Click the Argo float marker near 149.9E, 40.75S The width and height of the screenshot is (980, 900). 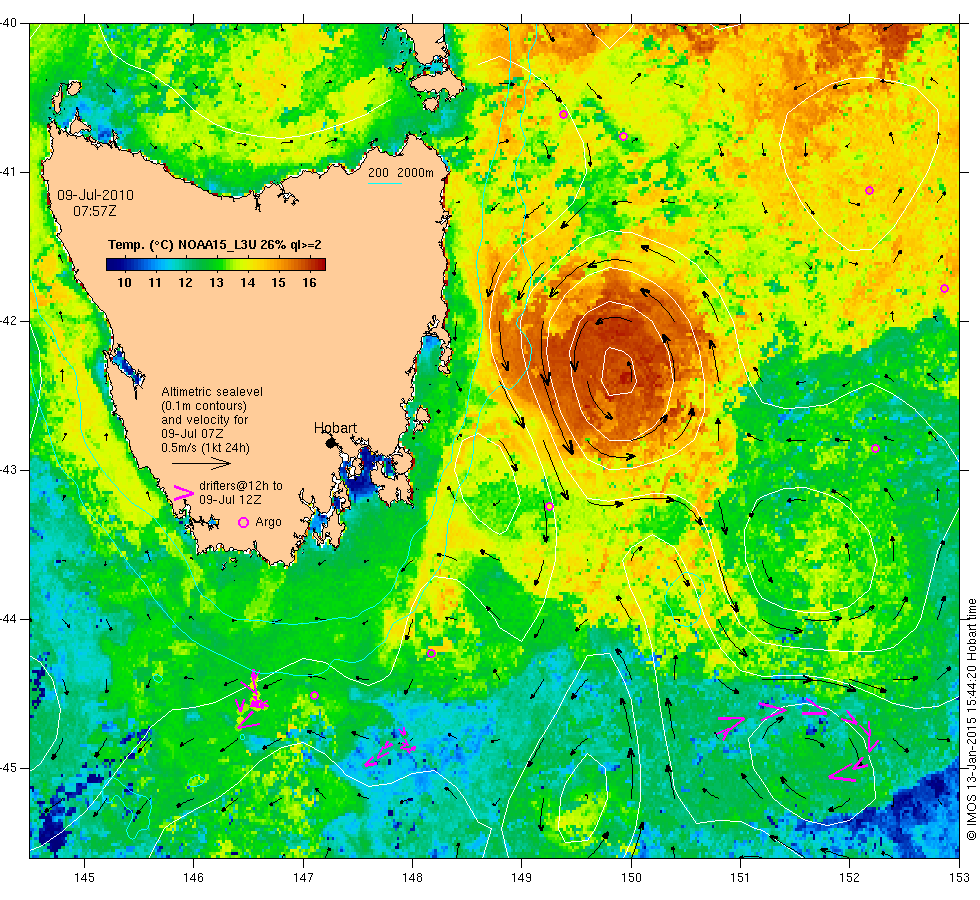623,137
